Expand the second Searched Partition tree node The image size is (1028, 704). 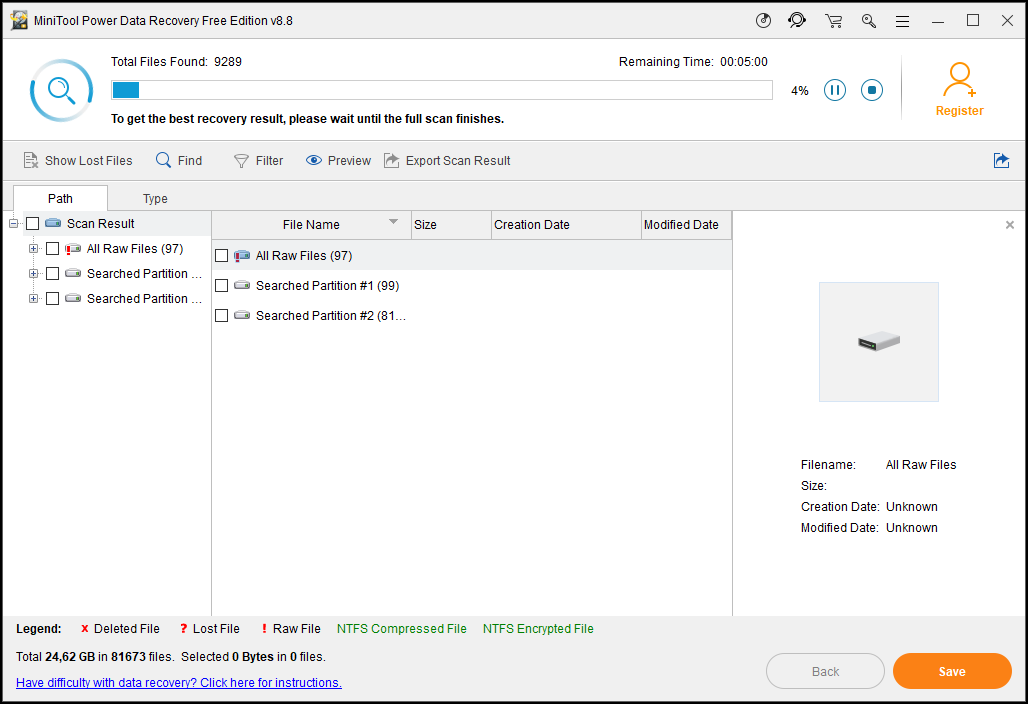coord(33,298)
